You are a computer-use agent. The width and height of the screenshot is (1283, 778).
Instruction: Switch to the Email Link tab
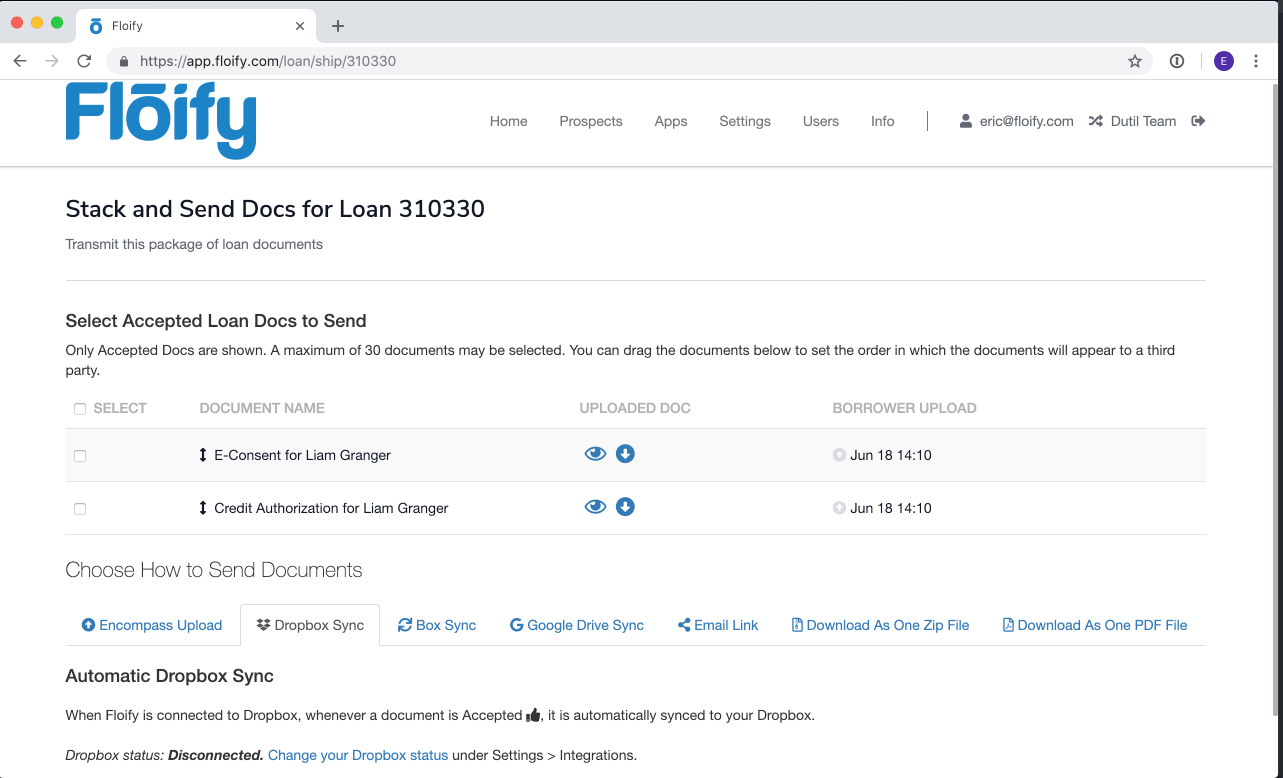(x=718, y=625)
